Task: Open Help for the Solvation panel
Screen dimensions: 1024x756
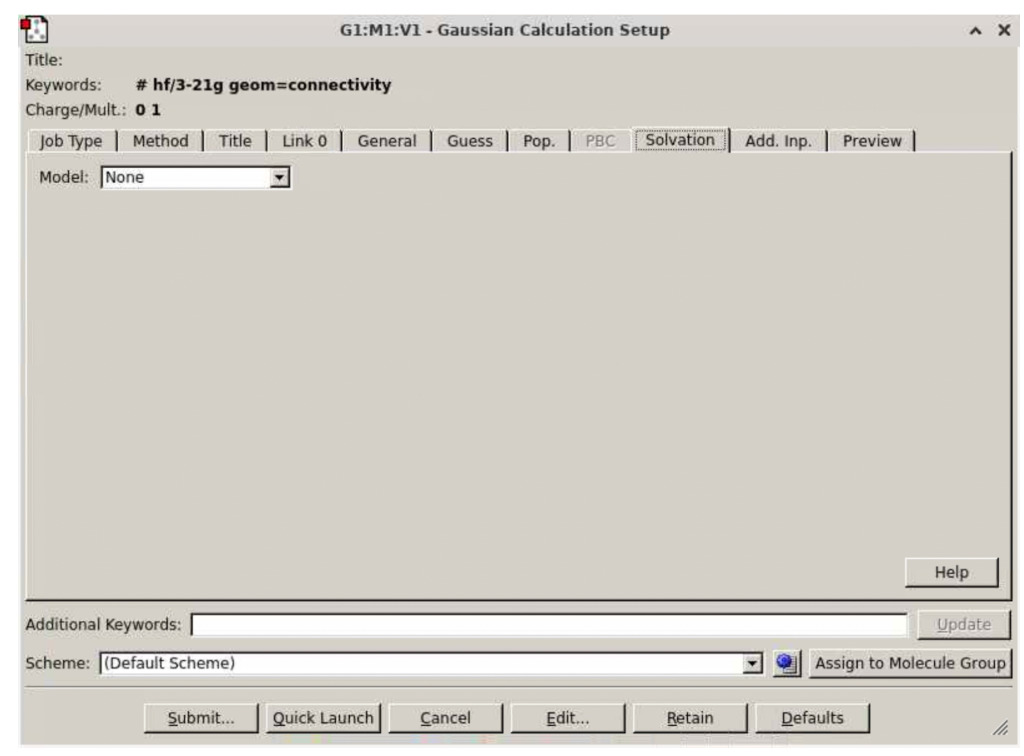Action: point(951,573)
